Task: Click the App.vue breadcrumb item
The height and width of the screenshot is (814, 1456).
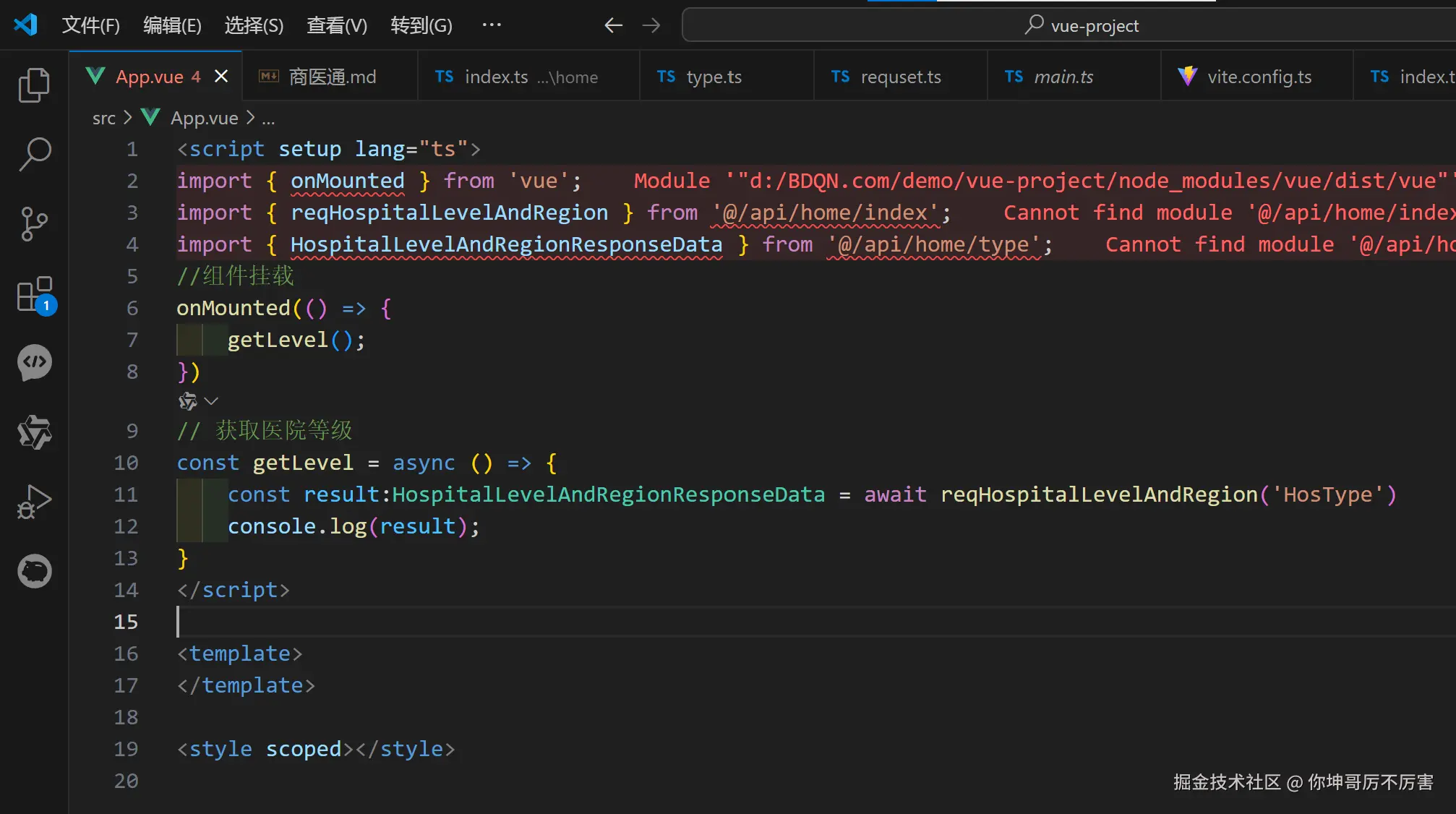Action: [204, 118]
